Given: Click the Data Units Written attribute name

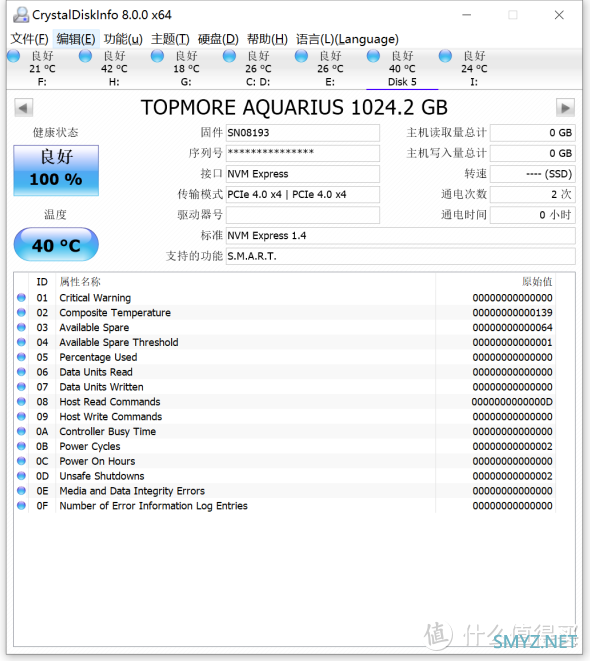Looking at the screenshot, I should 101,387.
